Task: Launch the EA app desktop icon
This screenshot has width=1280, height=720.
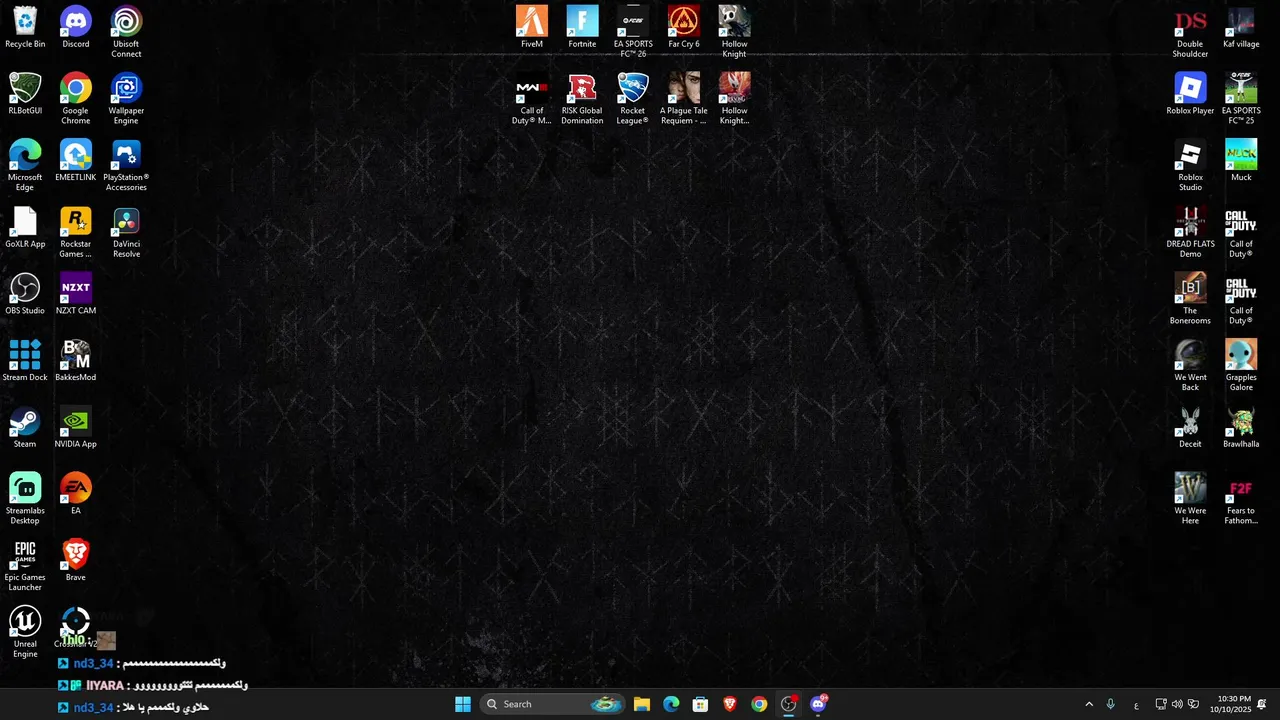Action: click(x=76, y=494)
